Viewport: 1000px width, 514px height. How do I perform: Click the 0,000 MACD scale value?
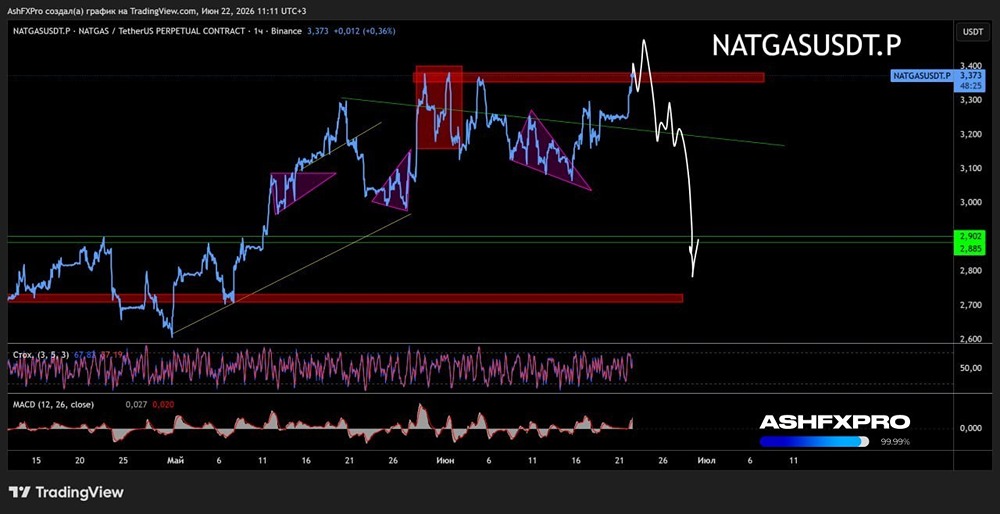point(969,428)
